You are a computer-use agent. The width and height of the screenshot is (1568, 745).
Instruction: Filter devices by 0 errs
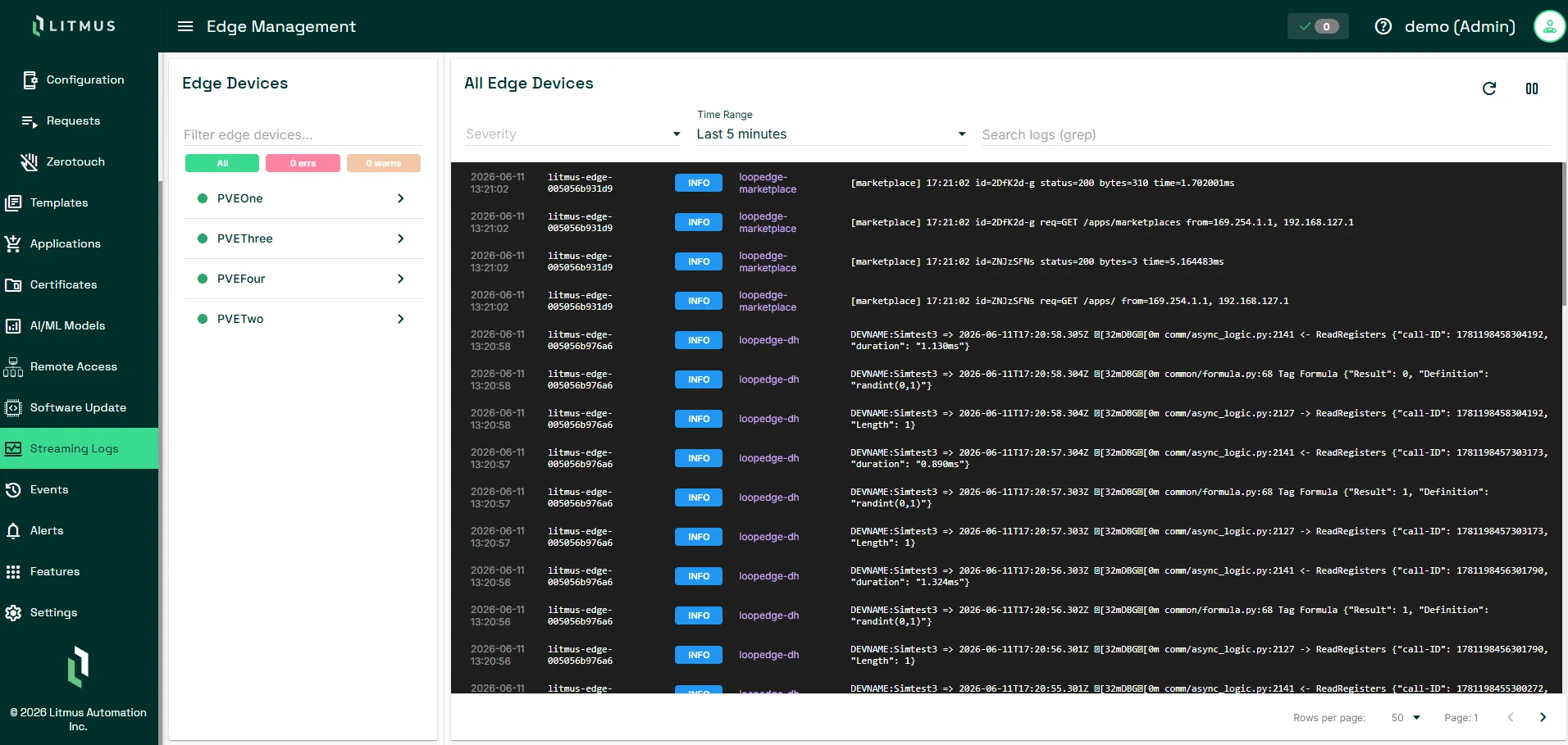point(303,163)
